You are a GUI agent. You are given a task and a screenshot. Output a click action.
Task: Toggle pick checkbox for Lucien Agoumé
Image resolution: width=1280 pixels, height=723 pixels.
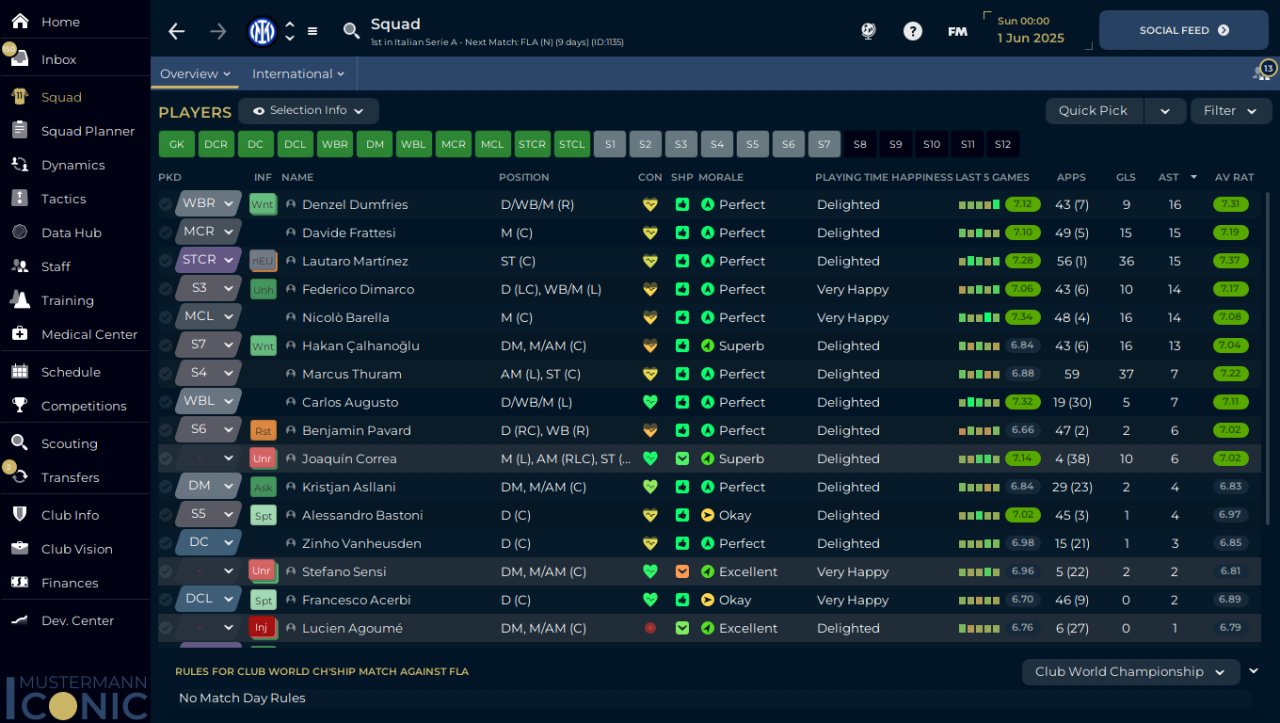pyautogui.click(x=166, y=628)
